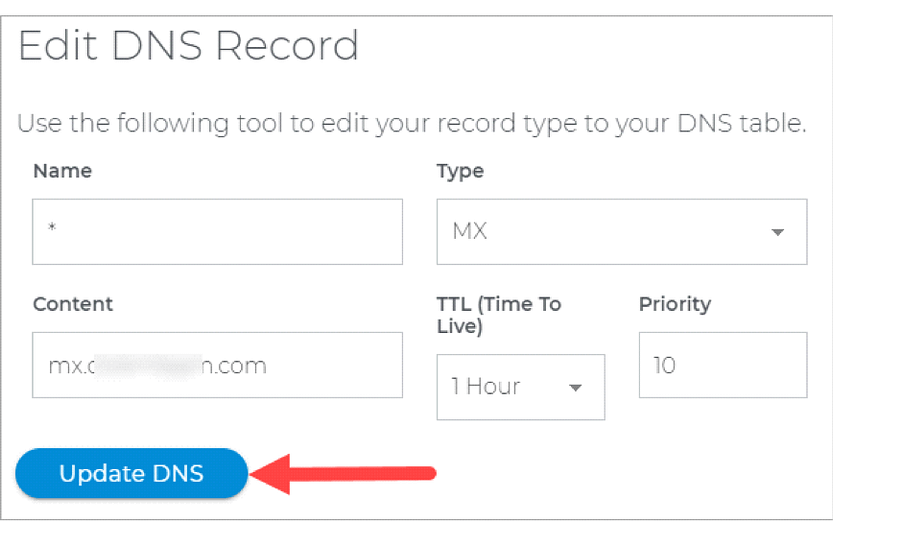
Task: Click the Edit DNS Record heading
Action: (188, 47)
